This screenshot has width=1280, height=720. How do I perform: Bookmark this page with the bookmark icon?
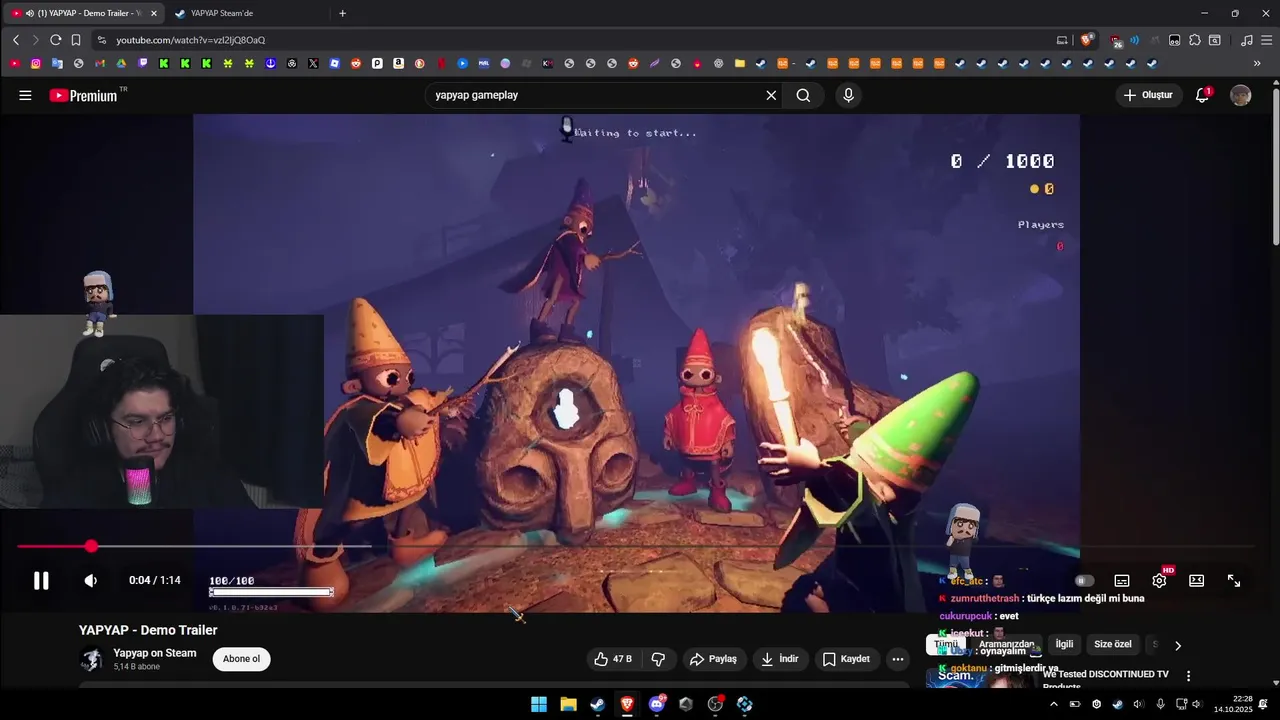(x=76, y=40)
